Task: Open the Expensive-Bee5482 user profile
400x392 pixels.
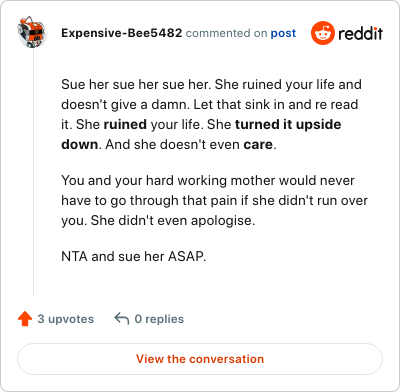Action: tap(122, 33)
